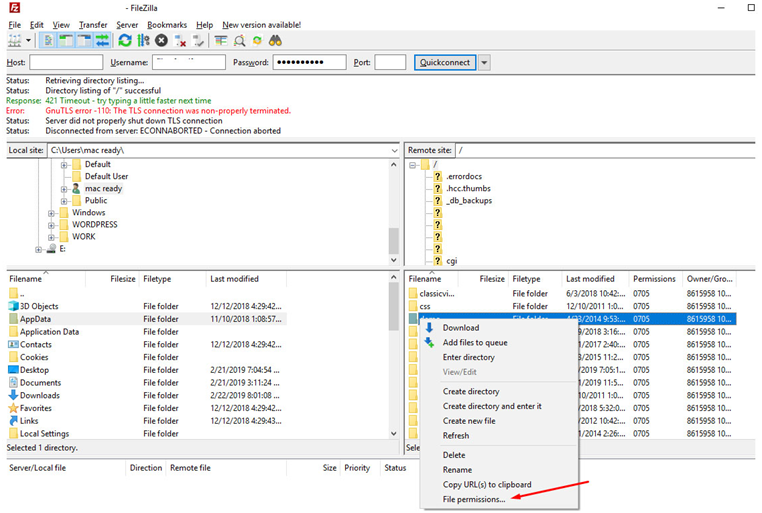The width and height of the screenshot is (762, 513).
Task: Expand the E: drive node
Action: 38,250
